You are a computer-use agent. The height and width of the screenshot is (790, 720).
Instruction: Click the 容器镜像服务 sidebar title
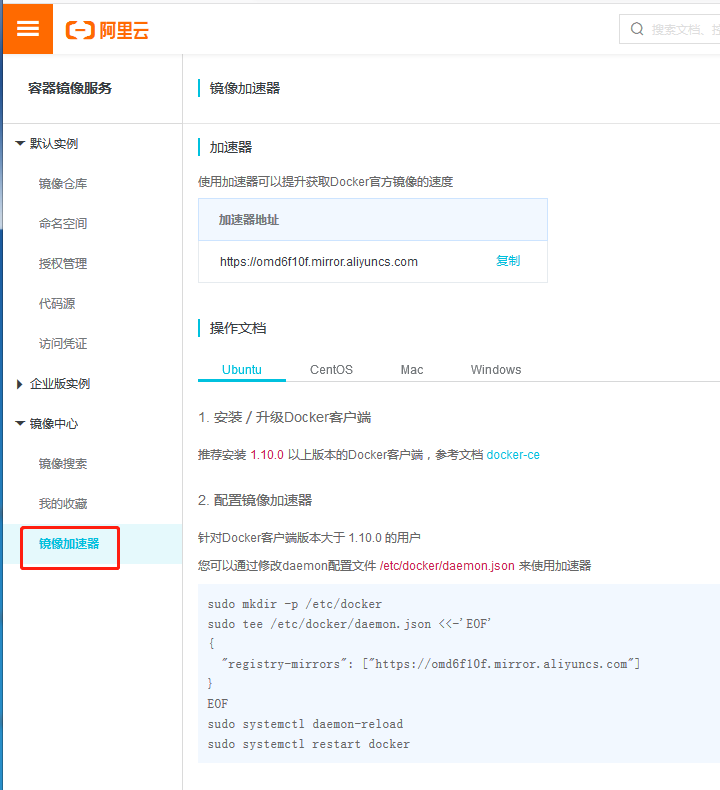(70, 88)
